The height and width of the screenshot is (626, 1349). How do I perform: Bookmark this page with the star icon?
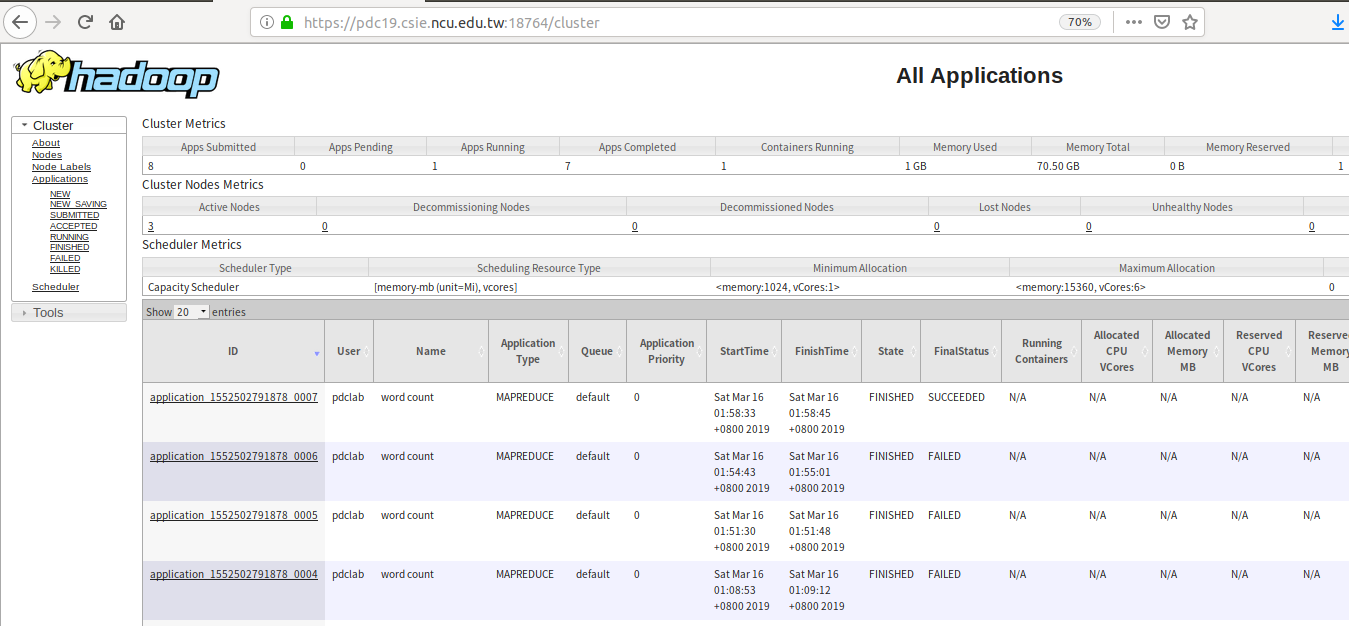1189,22
